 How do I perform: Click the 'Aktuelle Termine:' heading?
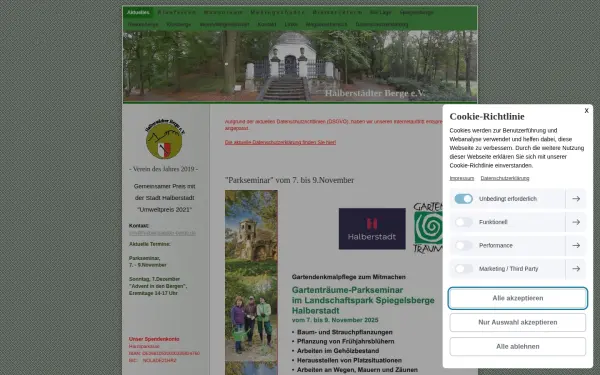pyautogui.click(x=150, y=244)
